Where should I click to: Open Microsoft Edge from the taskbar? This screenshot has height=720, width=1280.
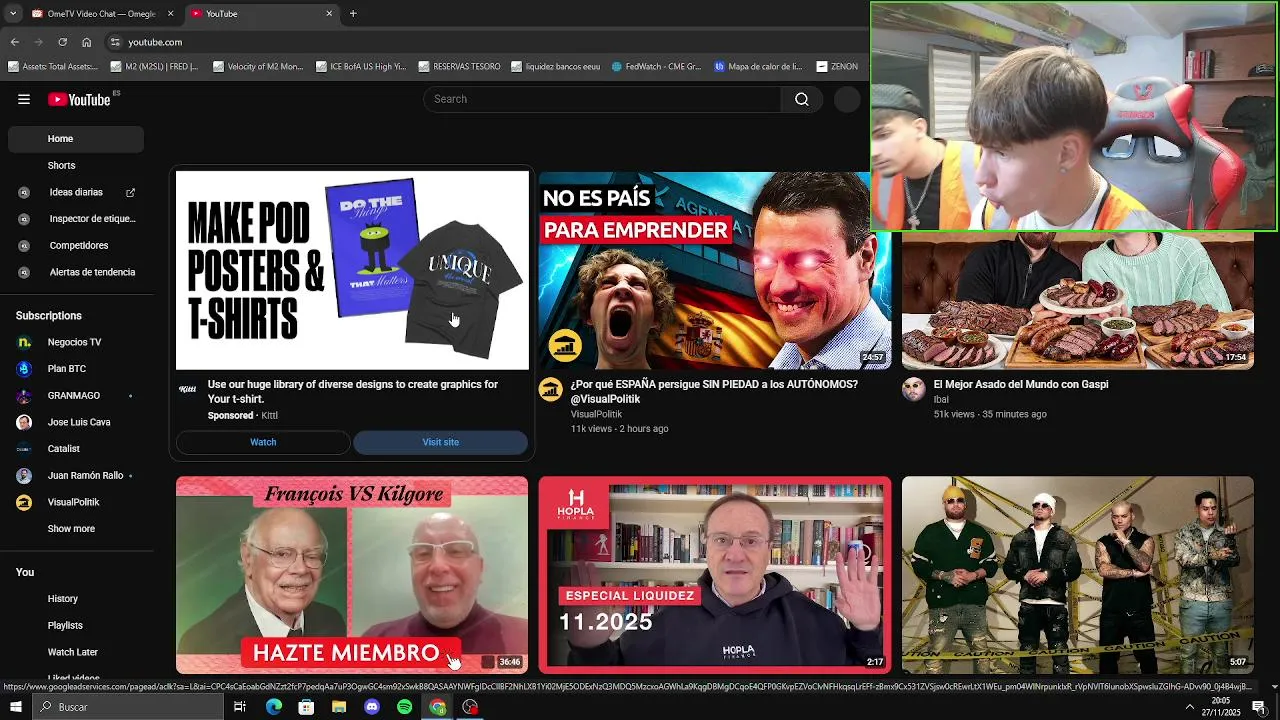pyautogui.click(x=273, y=707)
